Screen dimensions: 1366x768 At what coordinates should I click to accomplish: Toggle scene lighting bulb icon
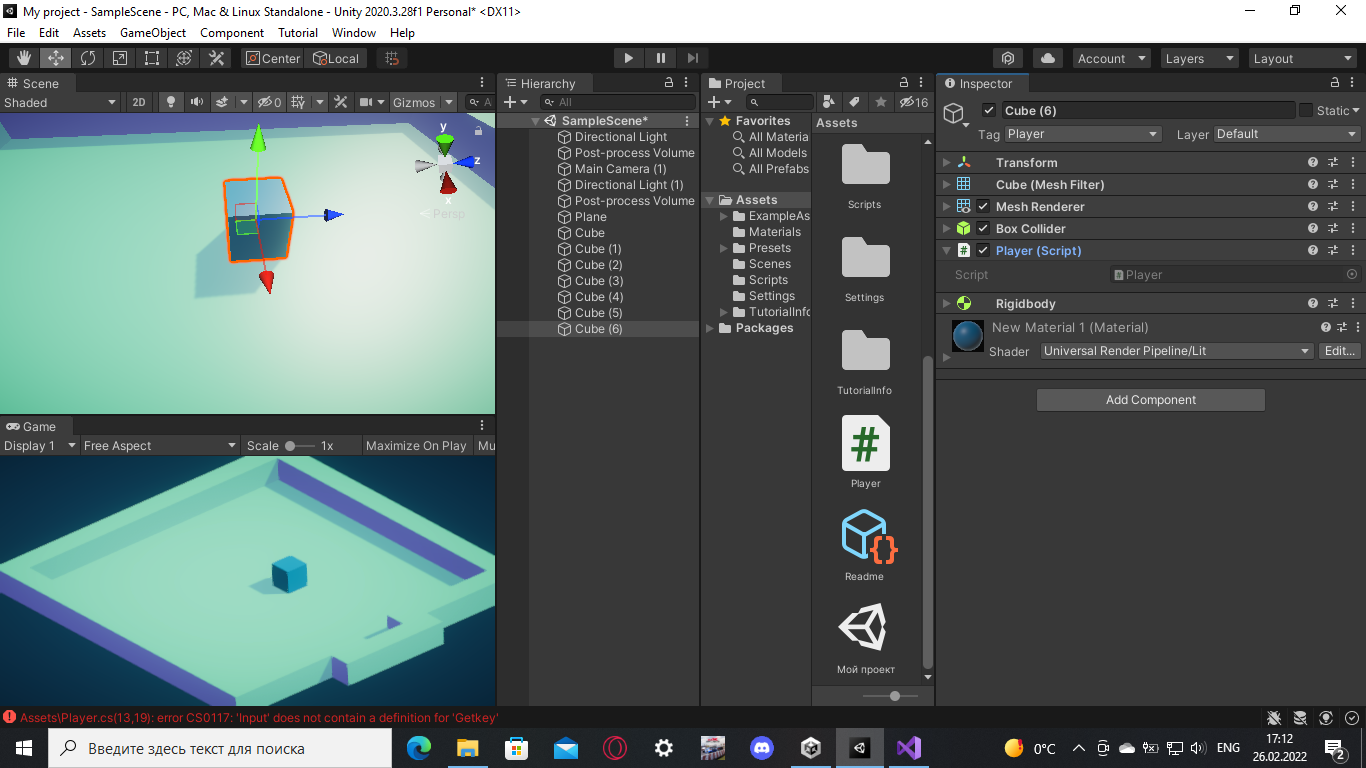171,102
